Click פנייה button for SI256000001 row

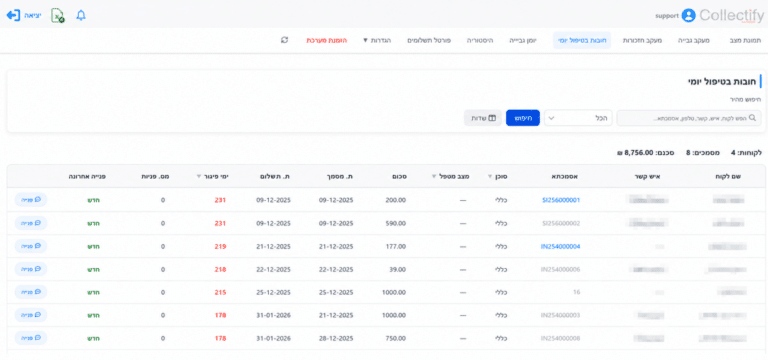tap(31, 200)
